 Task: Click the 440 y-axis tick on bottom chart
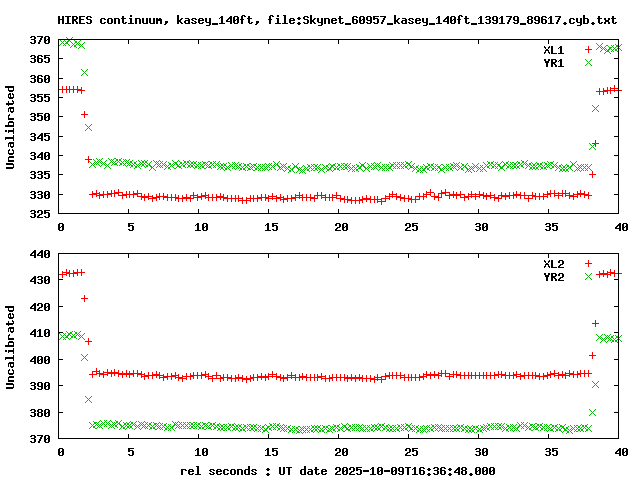point(40,254)
